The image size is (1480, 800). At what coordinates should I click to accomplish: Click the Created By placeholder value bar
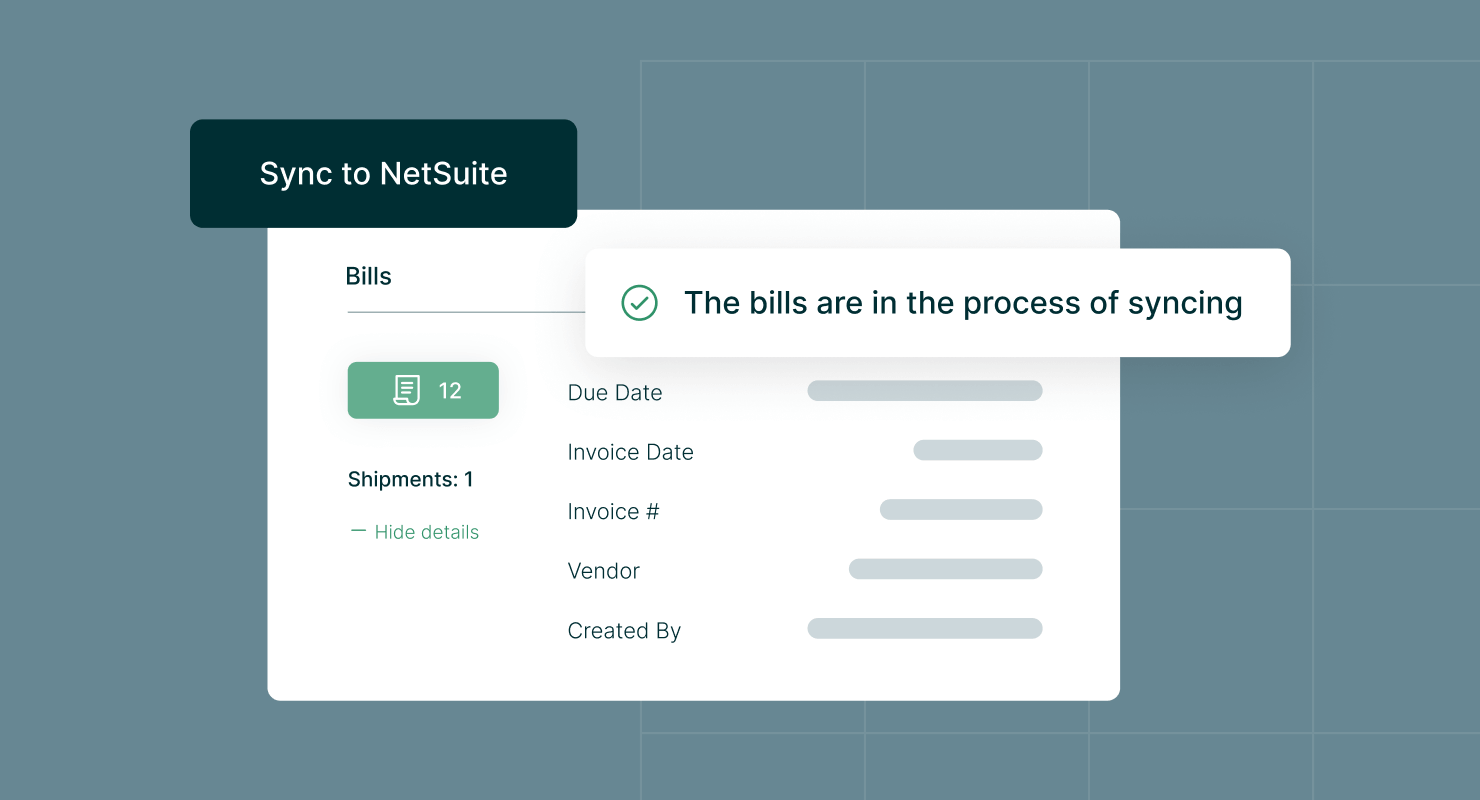pos(924,628)
